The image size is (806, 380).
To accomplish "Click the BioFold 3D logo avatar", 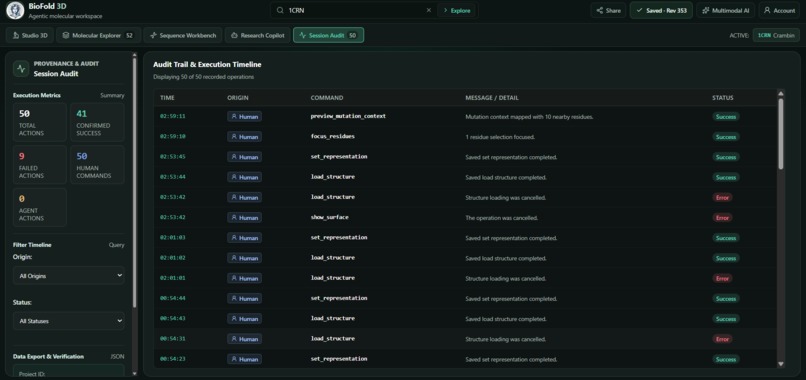I will point(15,10).
